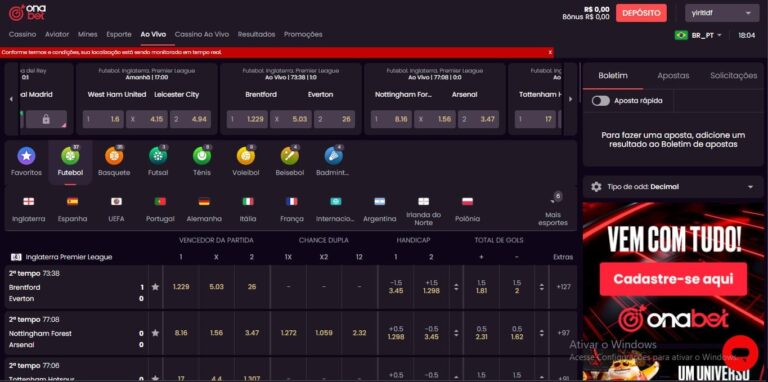Image resolution: width=768 pixels, height=382 pixels.
Task: Select Brentford handicap -1.5 at 3.45
Action: (x=396, y=287)
